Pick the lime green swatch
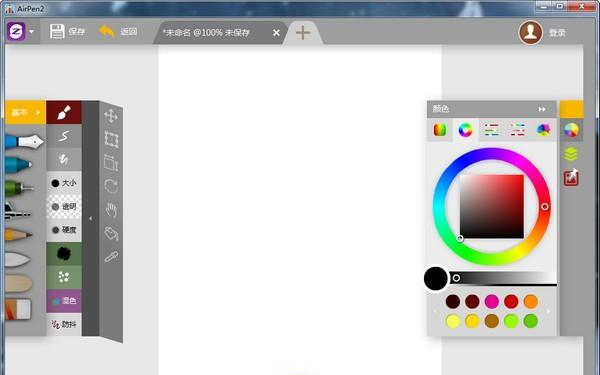 (511, 321)
